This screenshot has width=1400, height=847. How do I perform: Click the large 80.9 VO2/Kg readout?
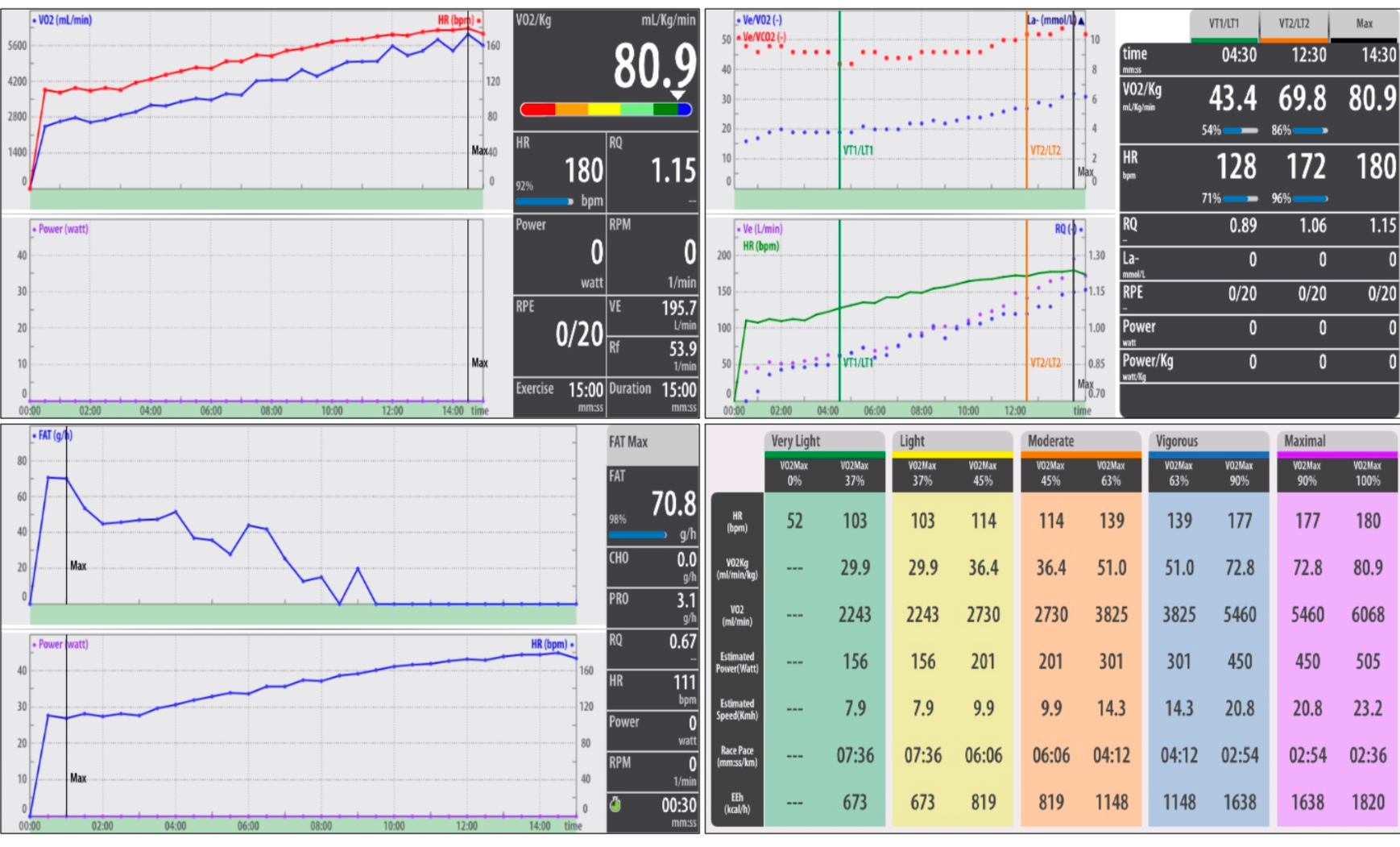click(654, 66)
